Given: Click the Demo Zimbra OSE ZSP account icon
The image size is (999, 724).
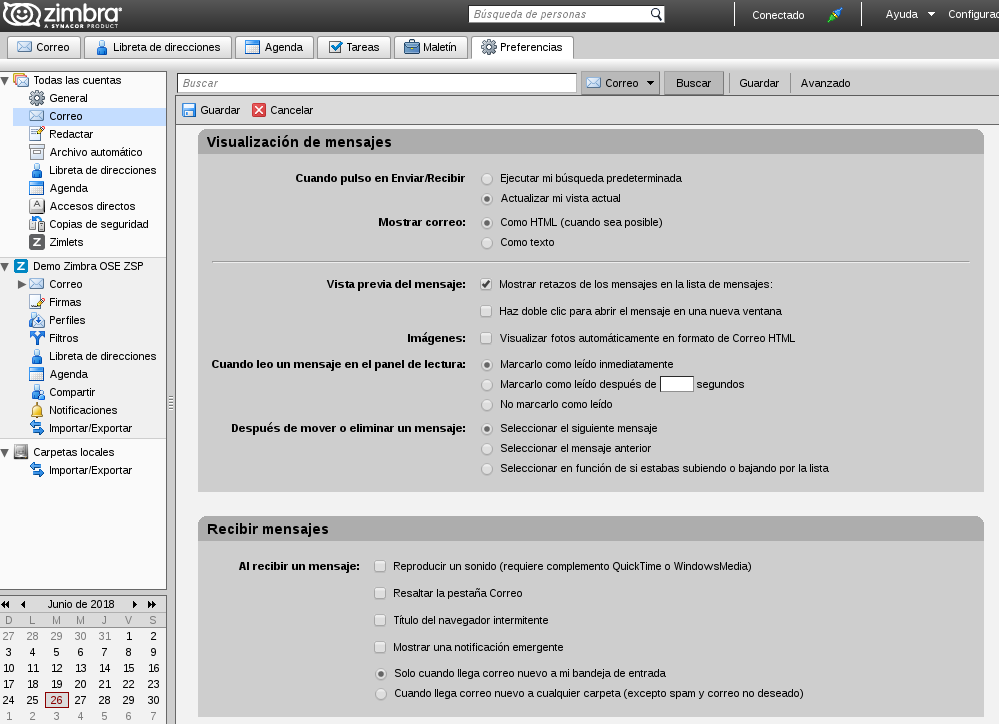Looking at the screenshot, I should tap(21, 266).
